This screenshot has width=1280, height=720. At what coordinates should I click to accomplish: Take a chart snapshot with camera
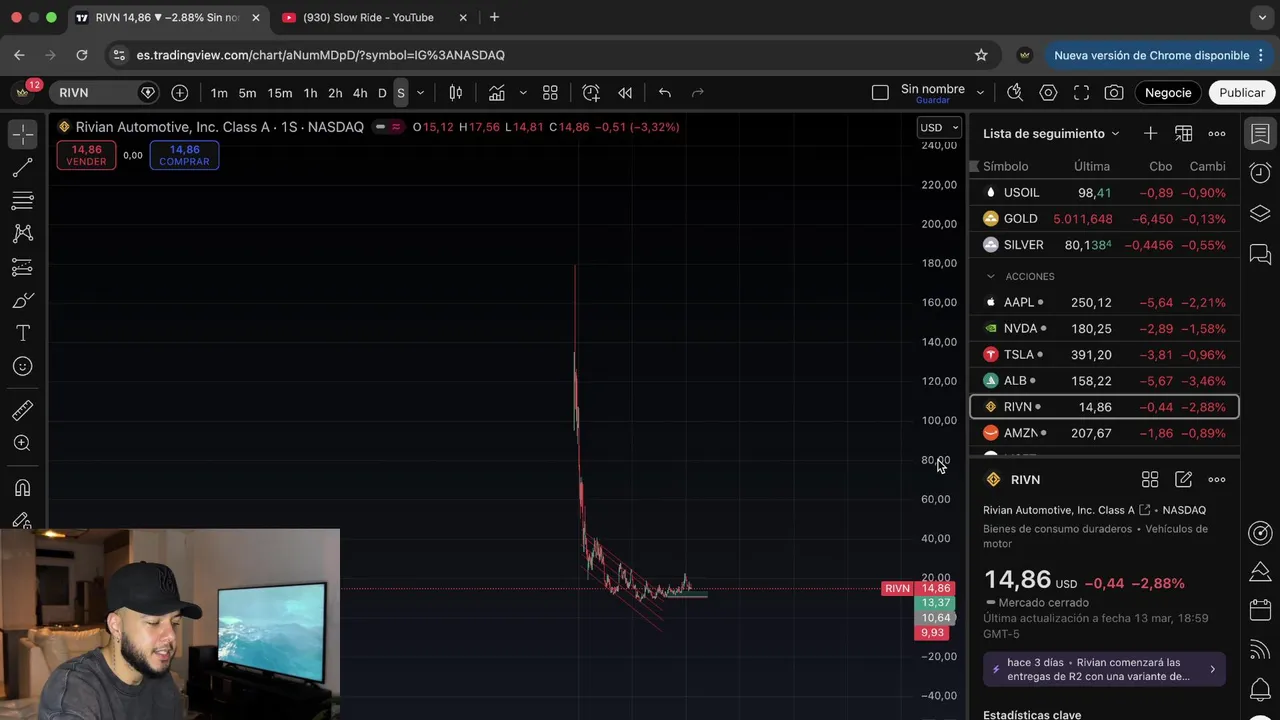1114,93
